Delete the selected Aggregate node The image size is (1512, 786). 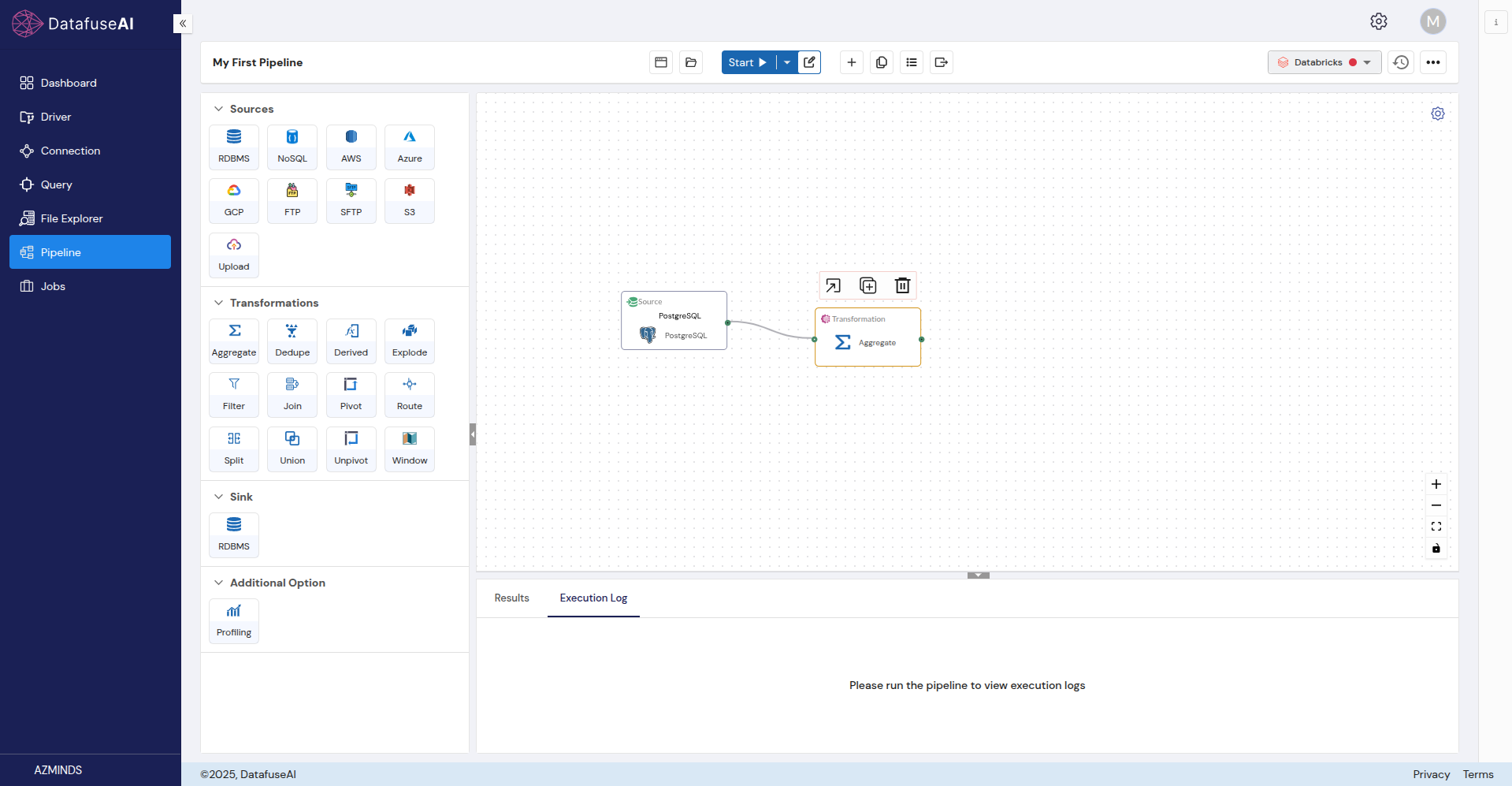point(902,285)
